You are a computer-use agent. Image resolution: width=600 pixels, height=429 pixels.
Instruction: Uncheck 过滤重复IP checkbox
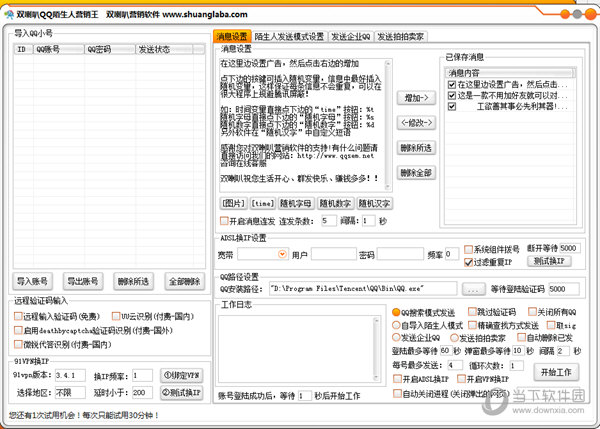pos(470,262)
